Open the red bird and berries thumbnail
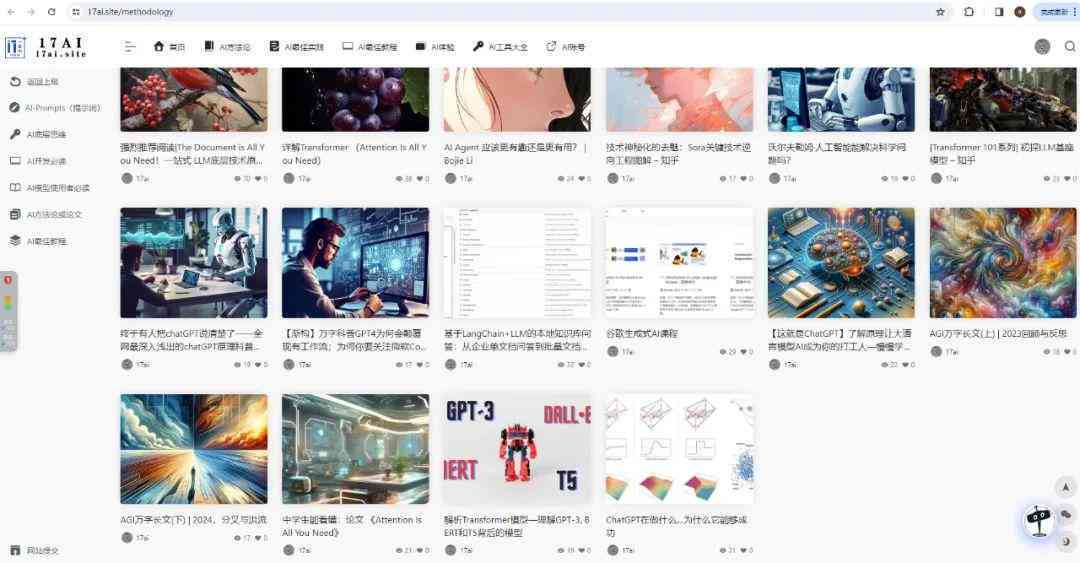This screenshot has height=563, width=1080. tap(194, 99)
